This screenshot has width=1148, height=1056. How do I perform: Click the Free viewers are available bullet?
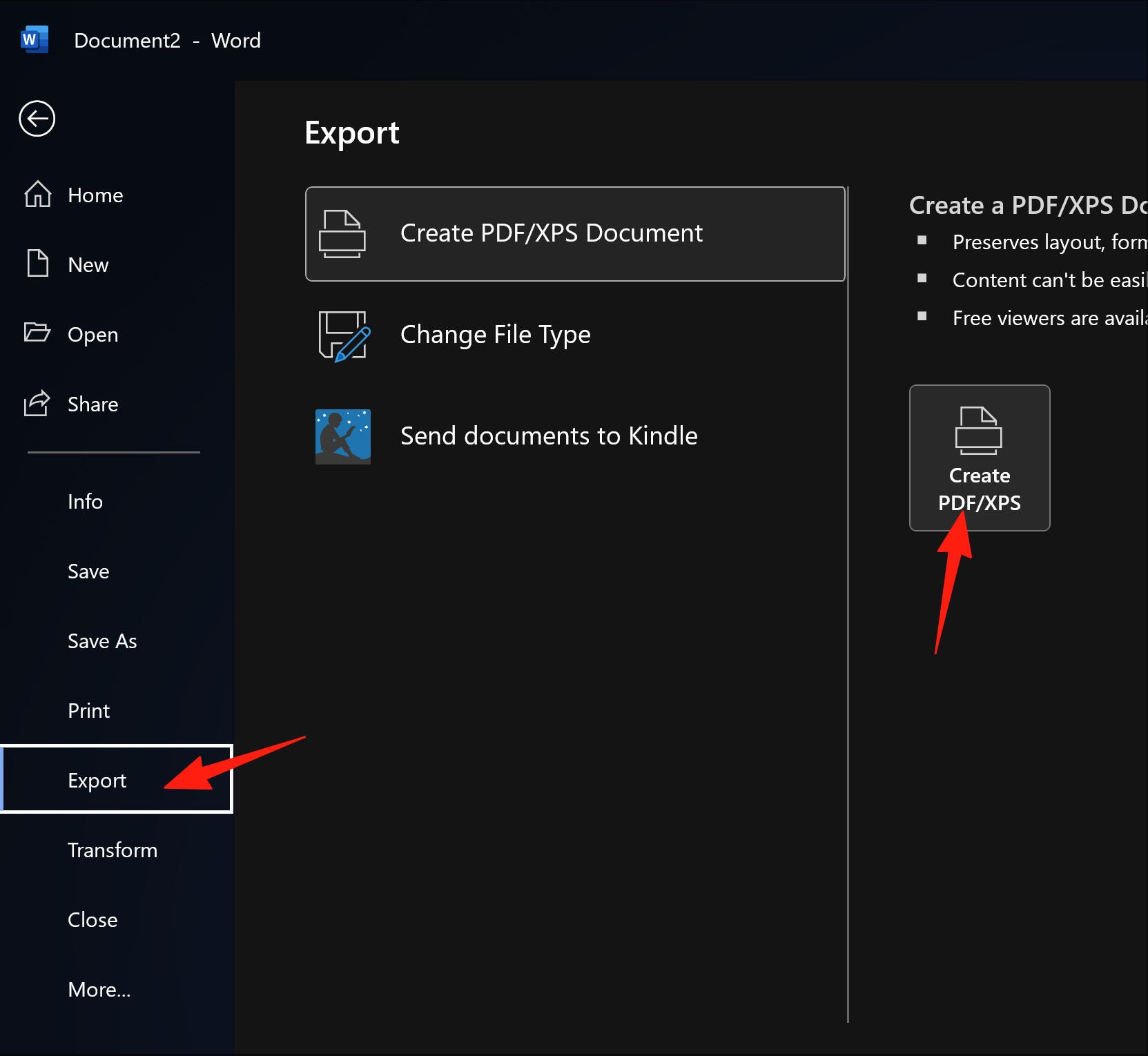1049,318
